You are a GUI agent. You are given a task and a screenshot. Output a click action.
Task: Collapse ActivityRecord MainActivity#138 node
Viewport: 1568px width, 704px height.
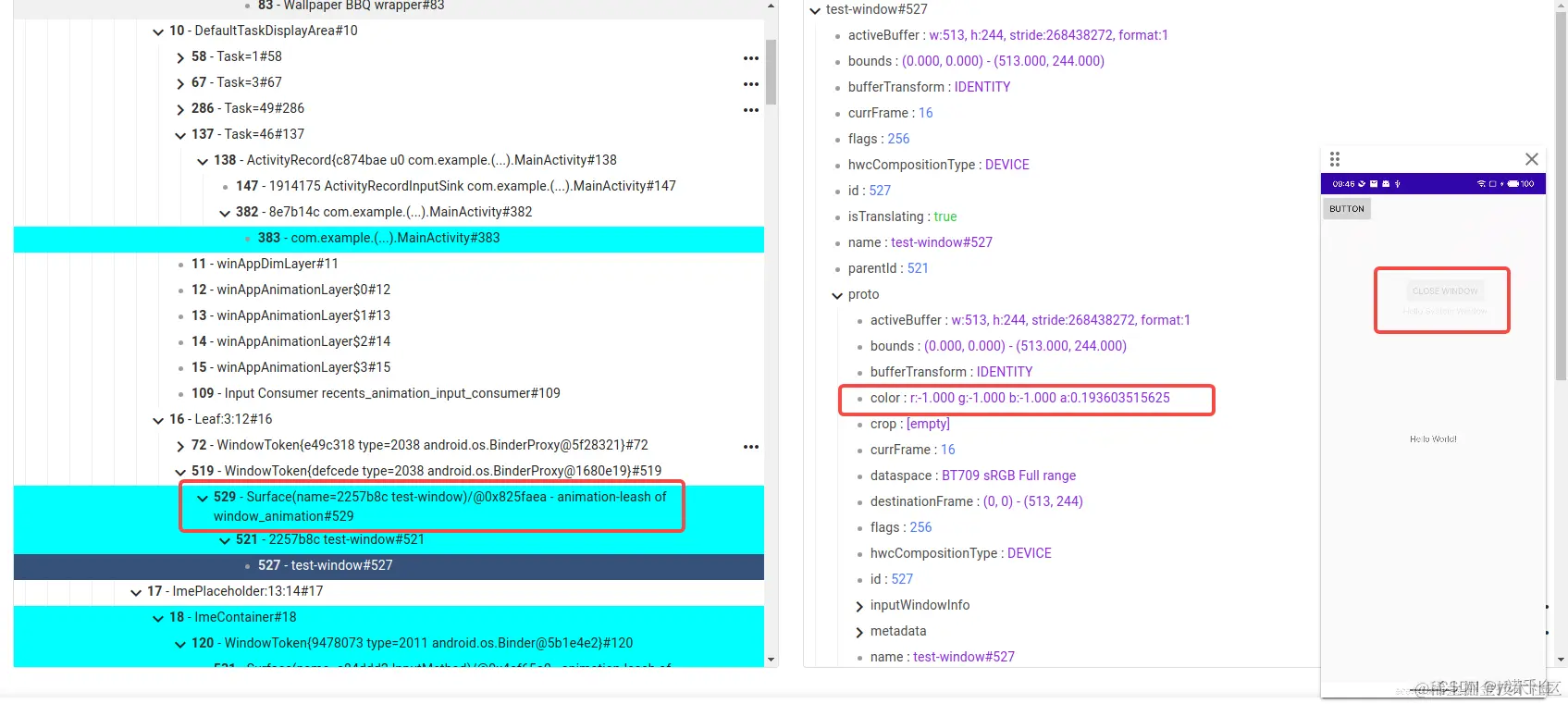pos(203,161)
